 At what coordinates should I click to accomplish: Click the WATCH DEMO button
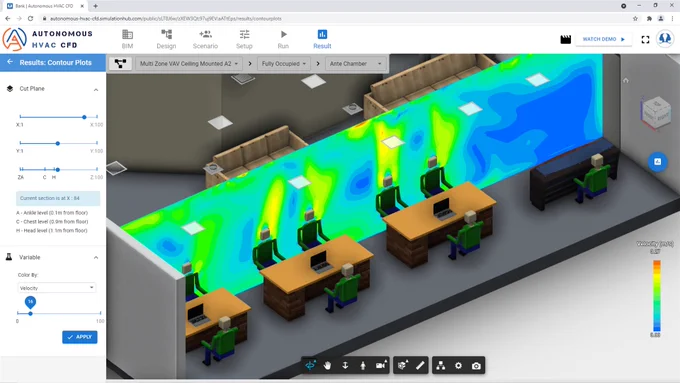pyautogui.click(x=604, y=39)
